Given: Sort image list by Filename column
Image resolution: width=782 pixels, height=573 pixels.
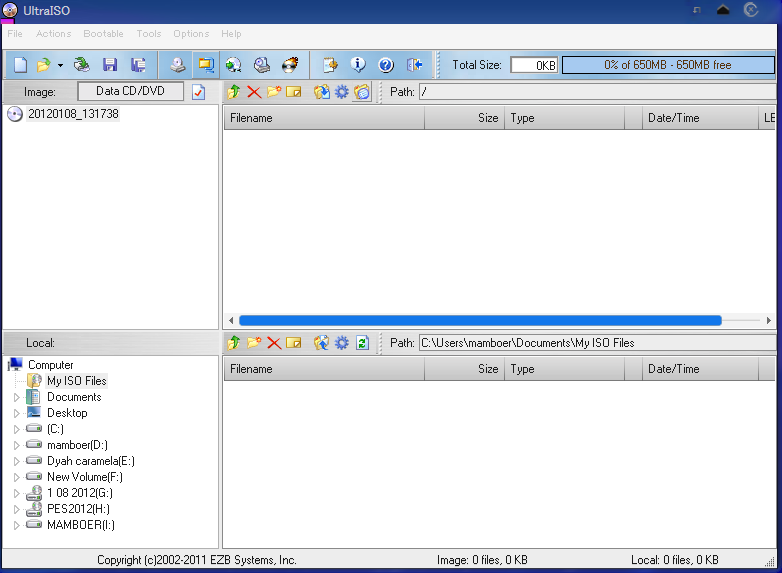Looking at the screenshot, I should (324, 118).
